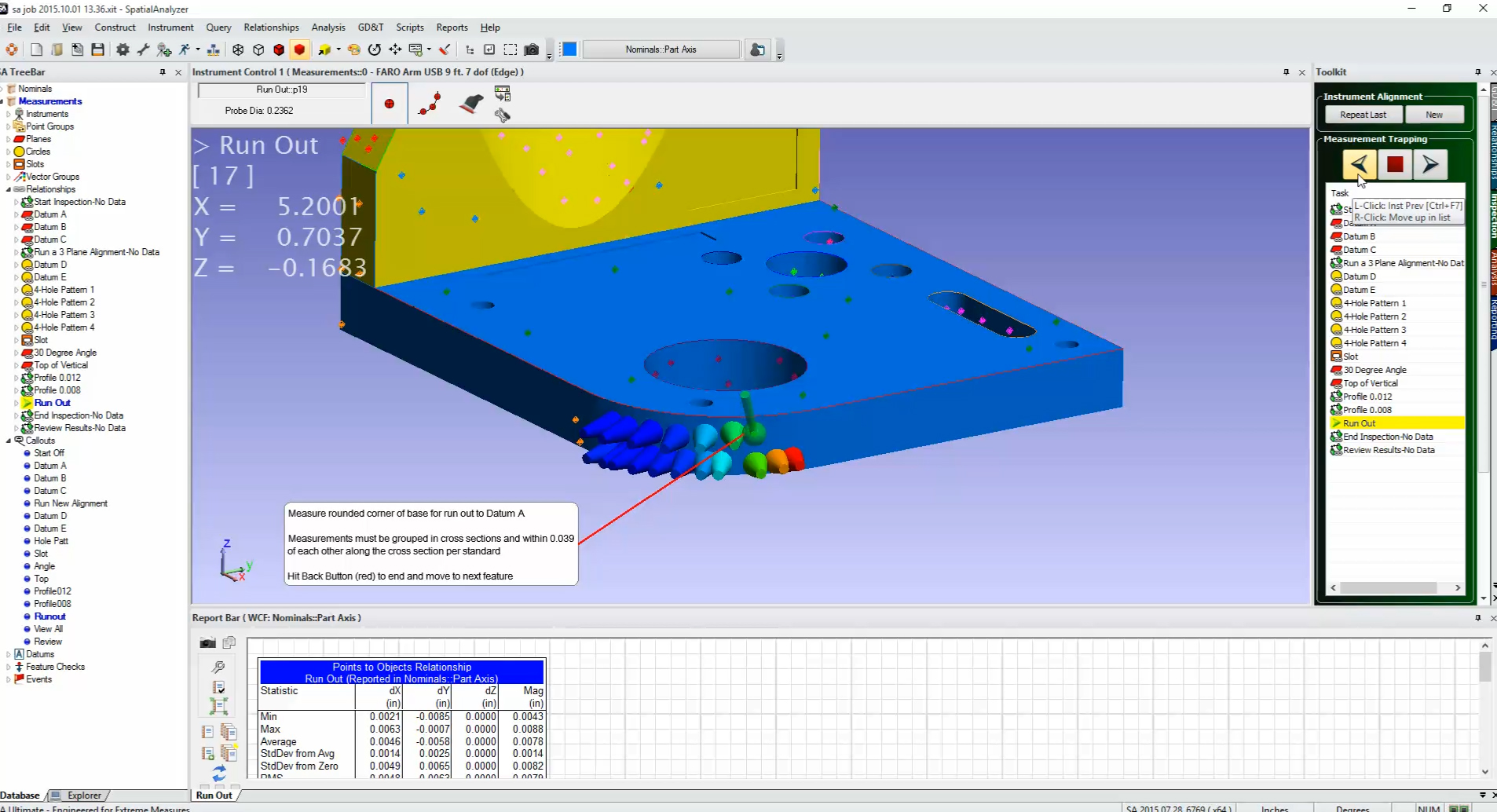Click the Save file toolbar icon
Screen dimensions: 1497x812
point(97,49)
